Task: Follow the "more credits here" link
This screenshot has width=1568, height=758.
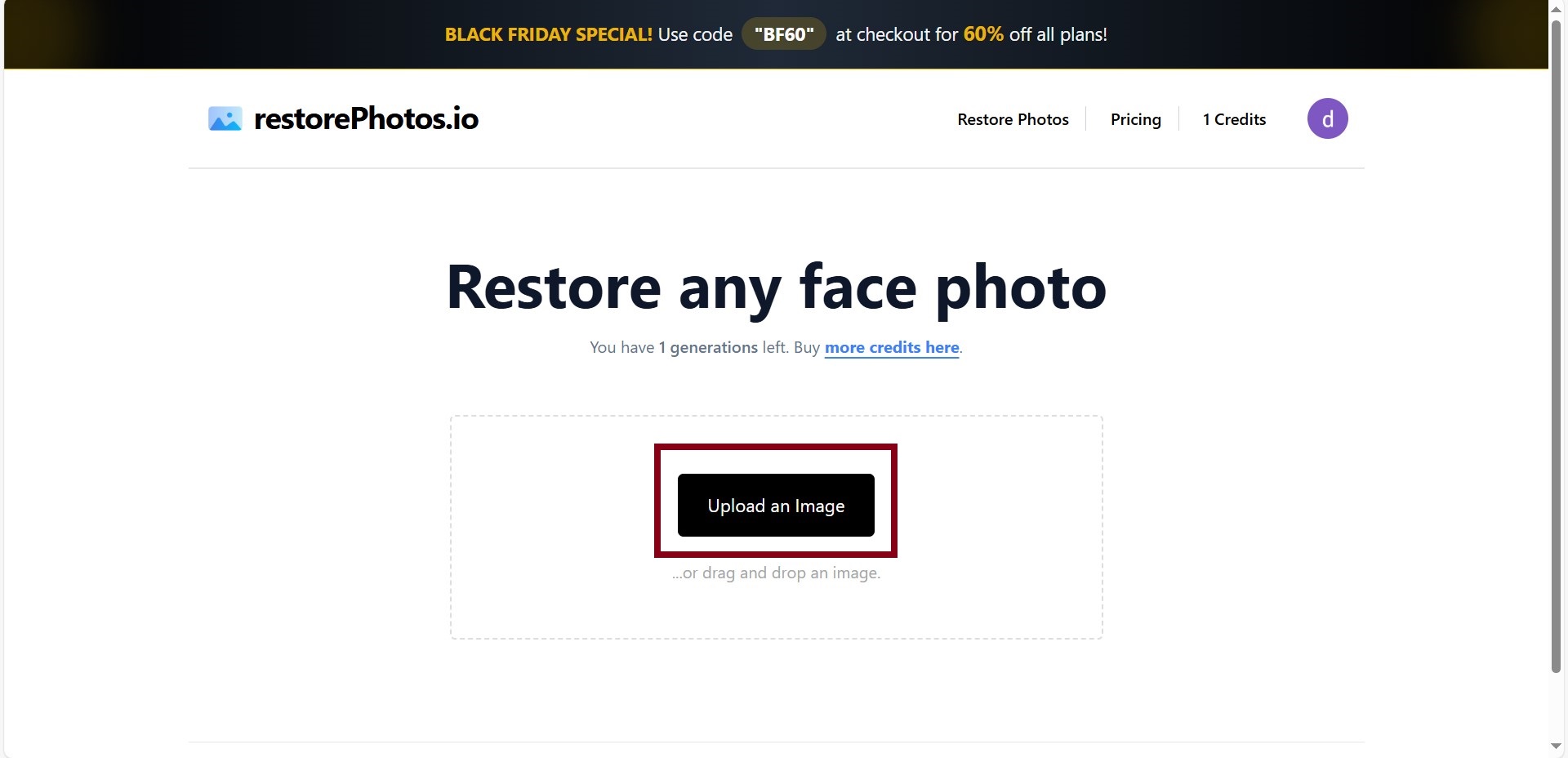Action: point(892,347)
